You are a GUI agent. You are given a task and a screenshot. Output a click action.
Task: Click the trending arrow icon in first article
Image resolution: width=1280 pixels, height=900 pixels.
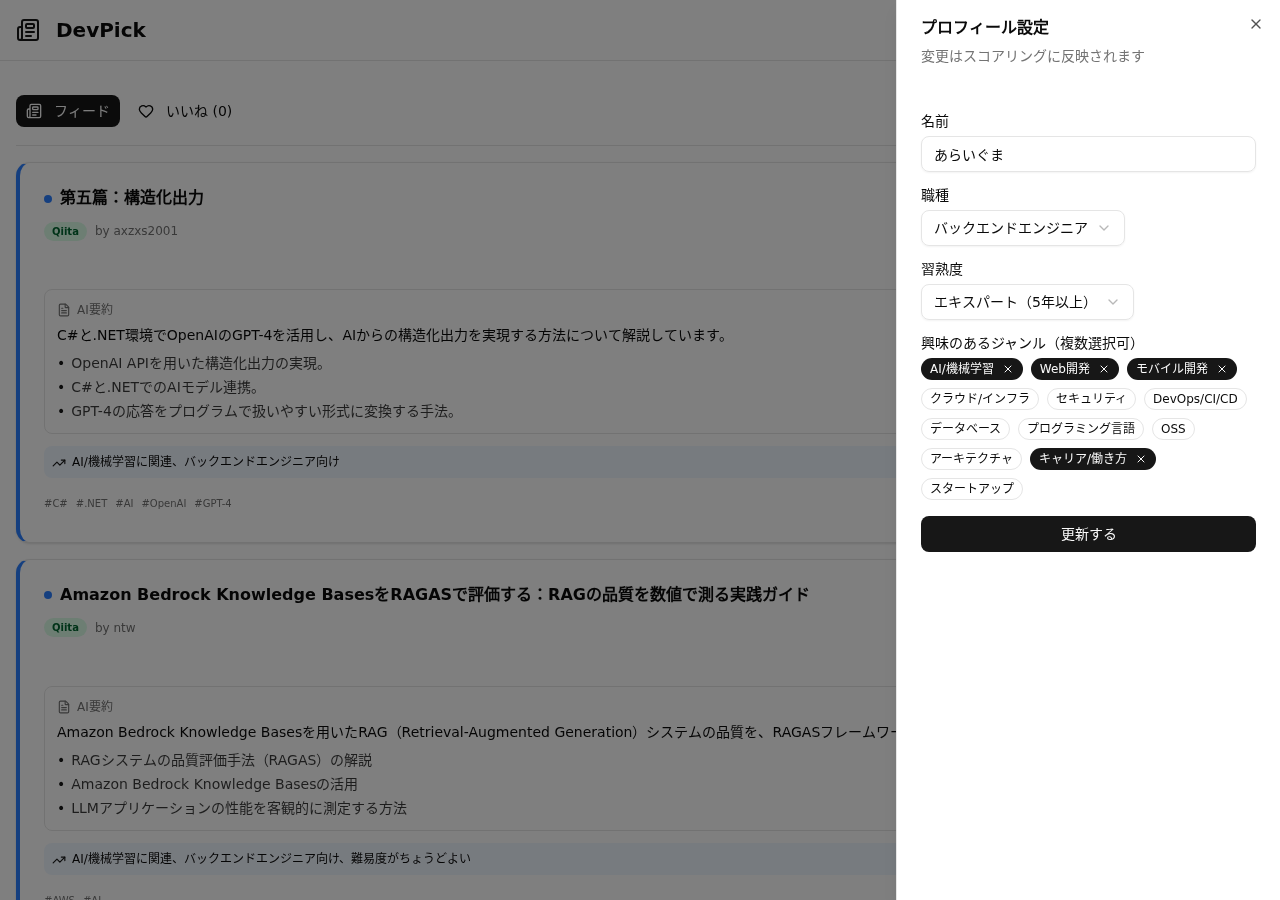[59, 462]
